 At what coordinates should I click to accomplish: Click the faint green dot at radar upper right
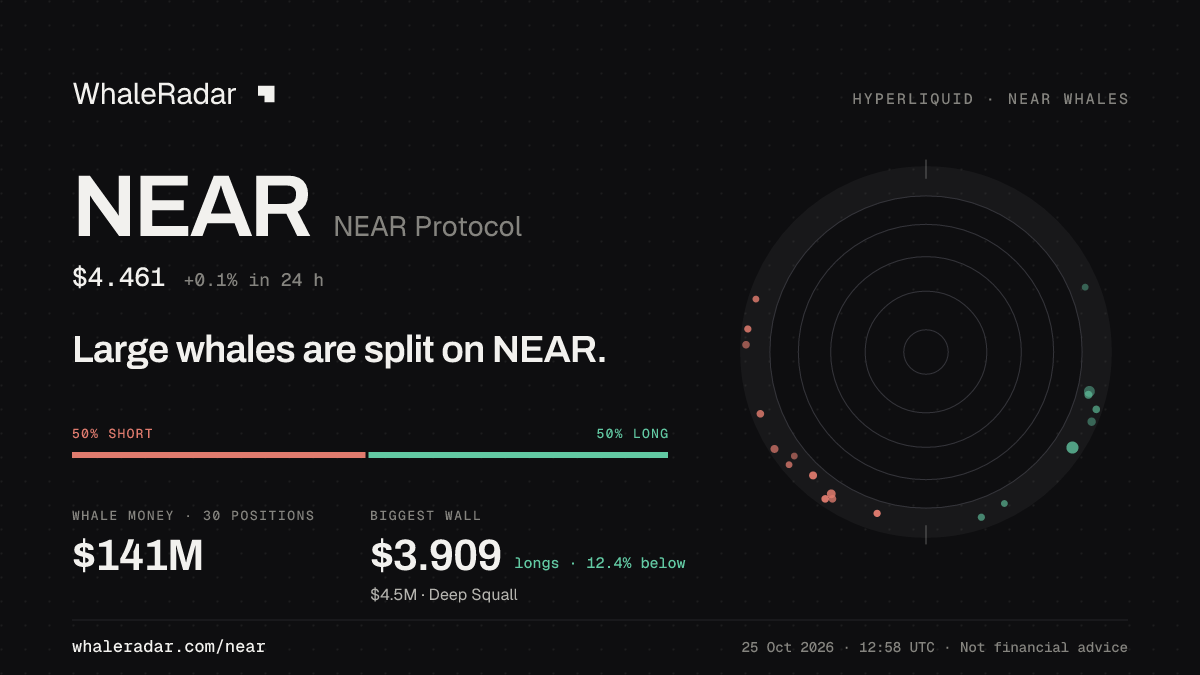(x=1085, y=287)
